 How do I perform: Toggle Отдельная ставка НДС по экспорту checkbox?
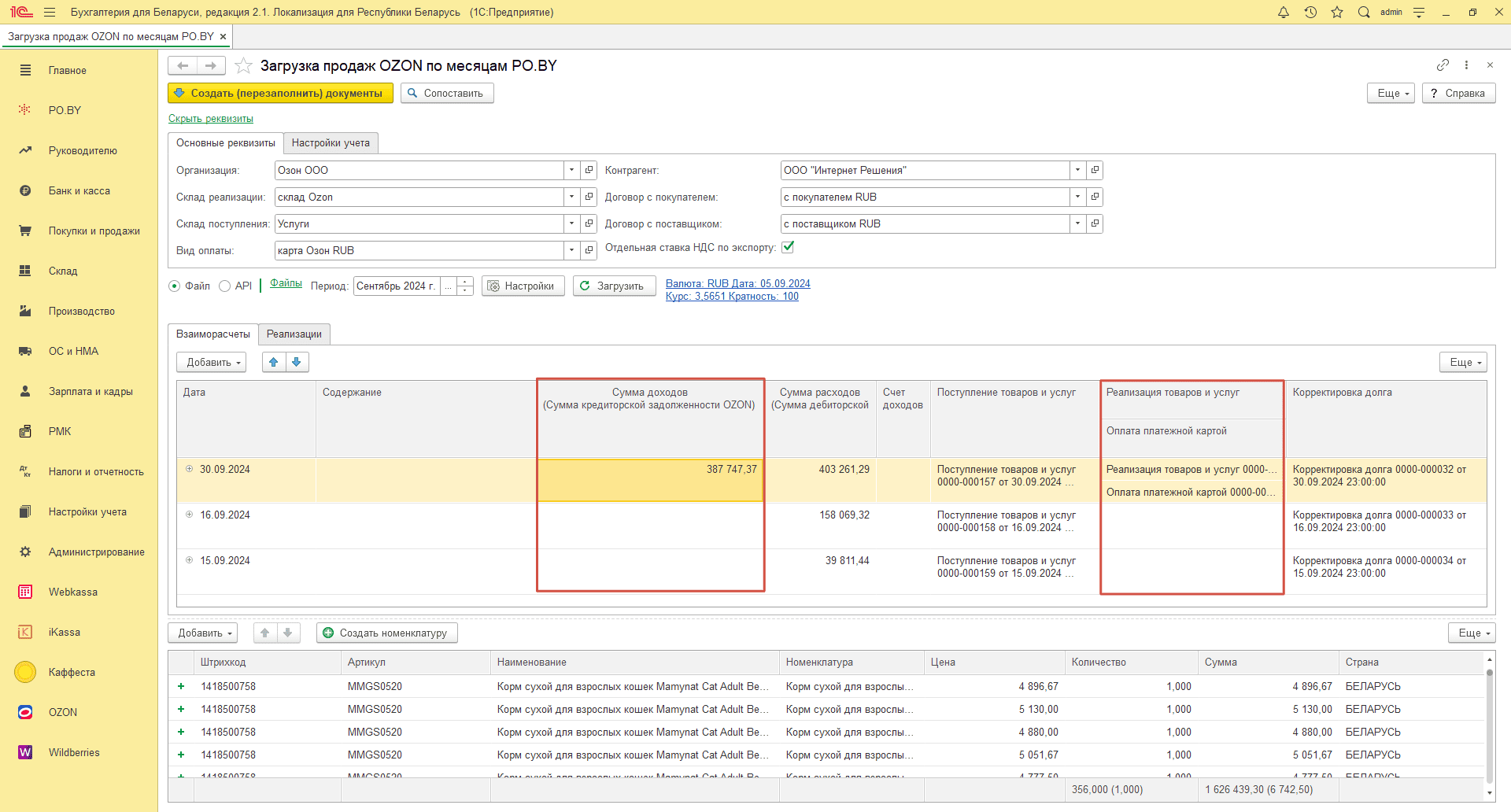pyautogui.click(x=788, y=247)
